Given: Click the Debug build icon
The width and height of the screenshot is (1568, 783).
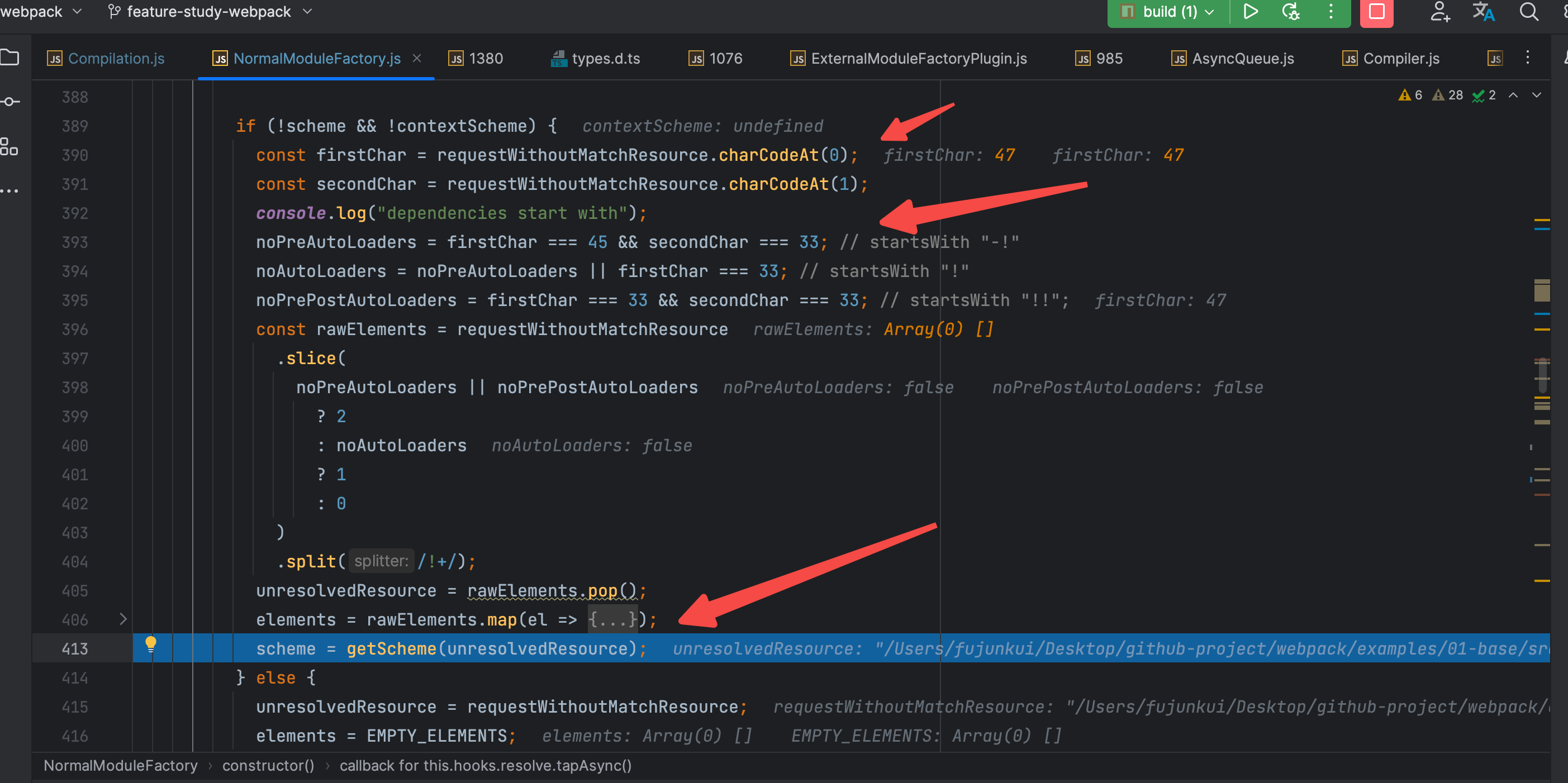Looking at the screenshot, I should coord(1290,12).
